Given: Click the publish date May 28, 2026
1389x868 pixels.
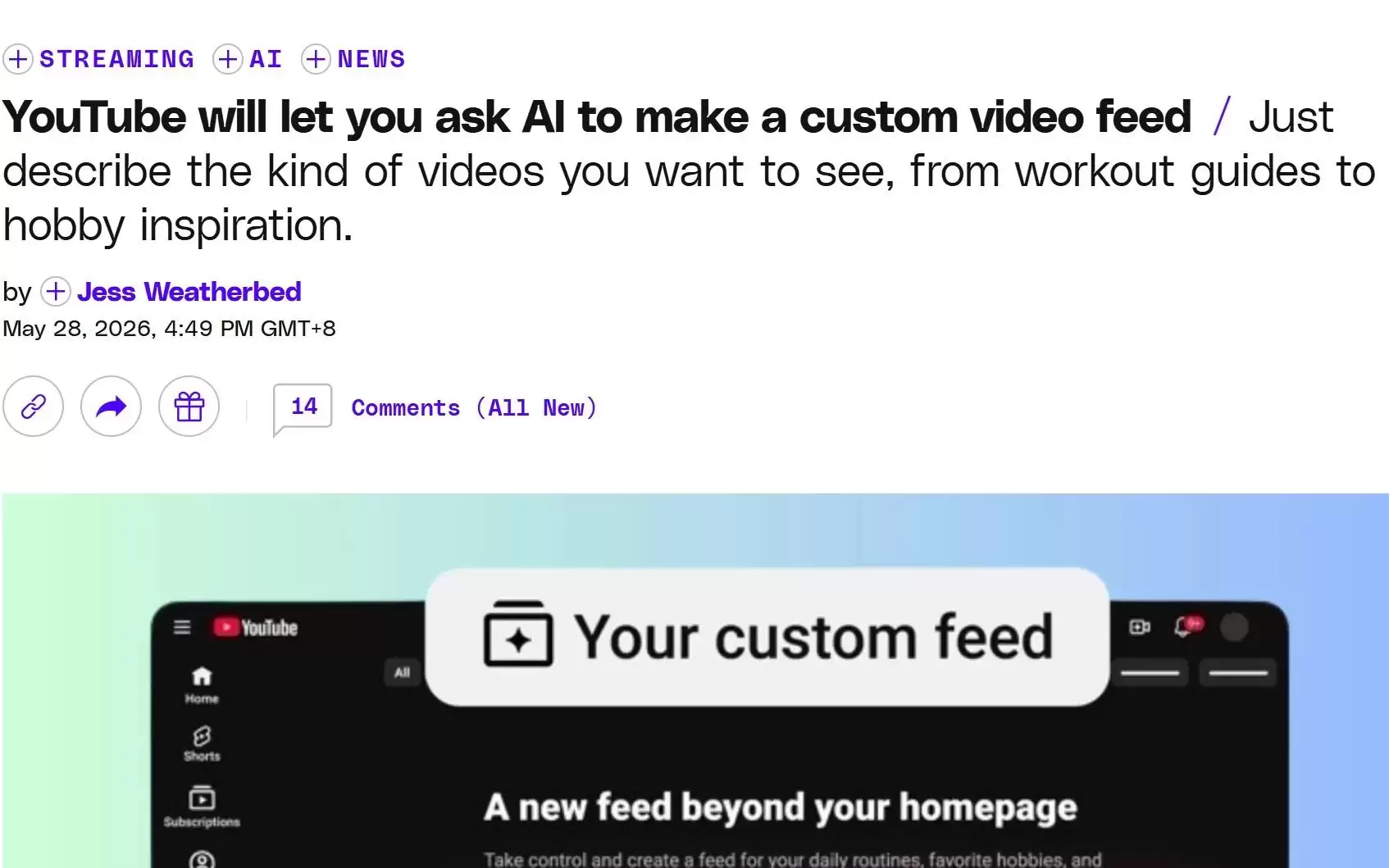Looking at the screenshot, I should 169,329.
